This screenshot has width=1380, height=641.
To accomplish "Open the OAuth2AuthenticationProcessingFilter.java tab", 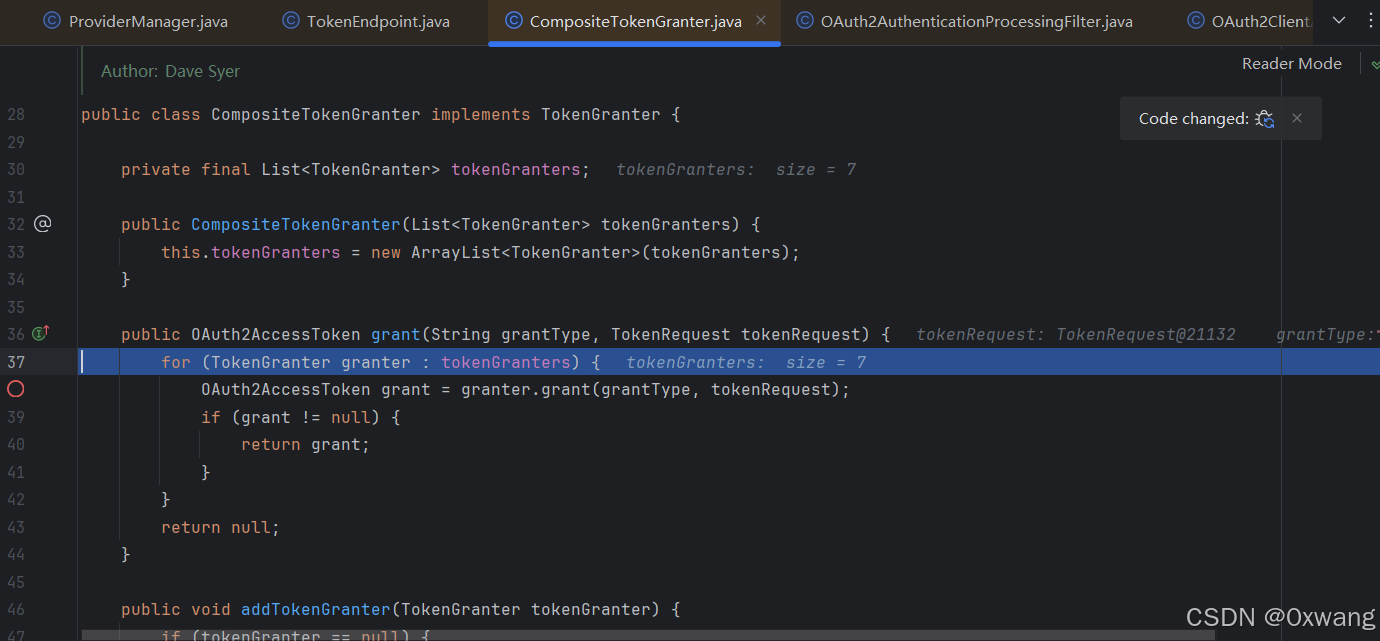I will tap(964, 21).
